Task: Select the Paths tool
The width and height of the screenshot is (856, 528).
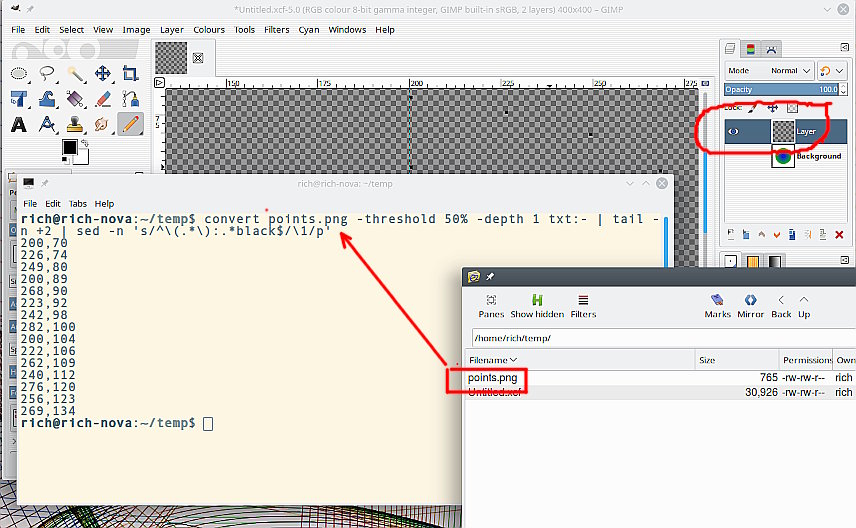Action: [x=130, y=99]
